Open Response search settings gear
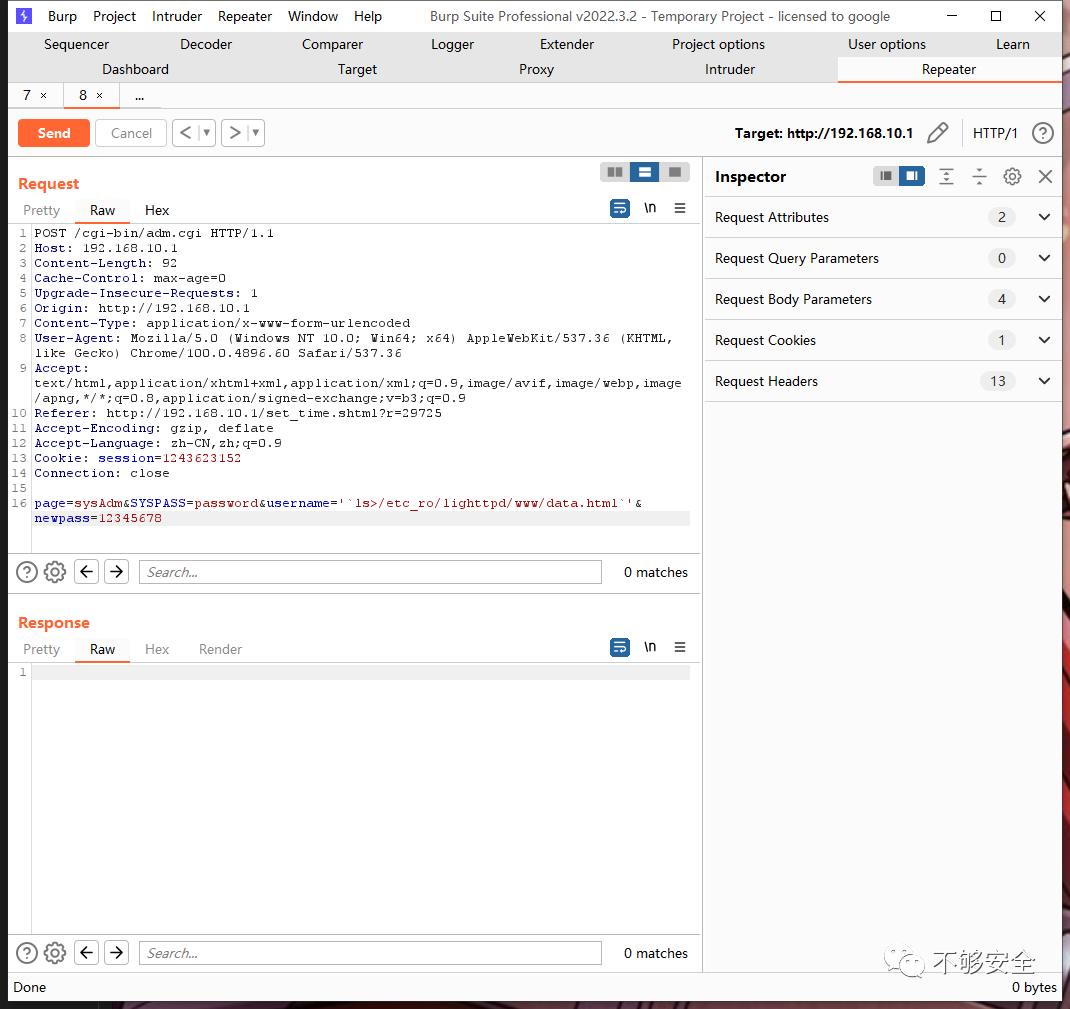Image resolution: width=1070 pixels, height=1009 pixels. tap(55, 952)
